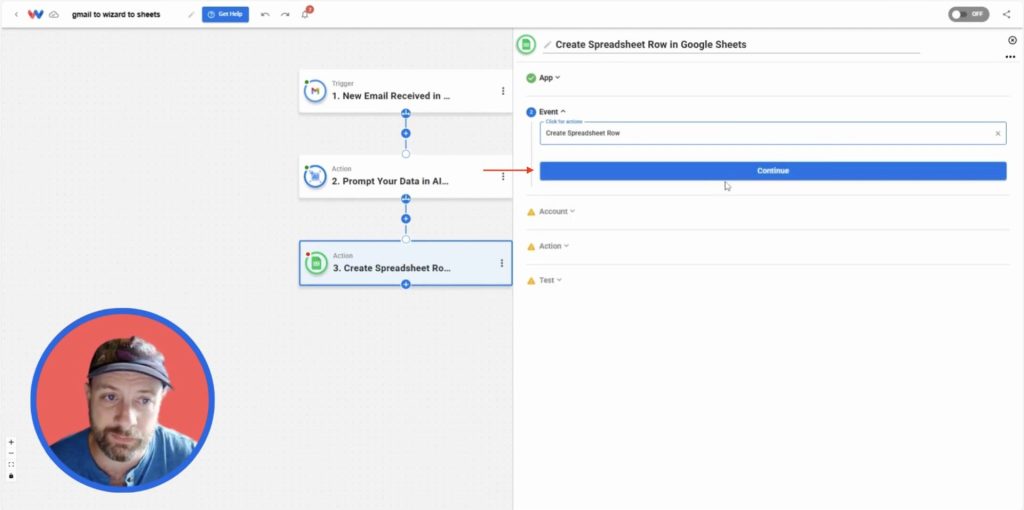
Task: Undo the last change
Action: 265,14
